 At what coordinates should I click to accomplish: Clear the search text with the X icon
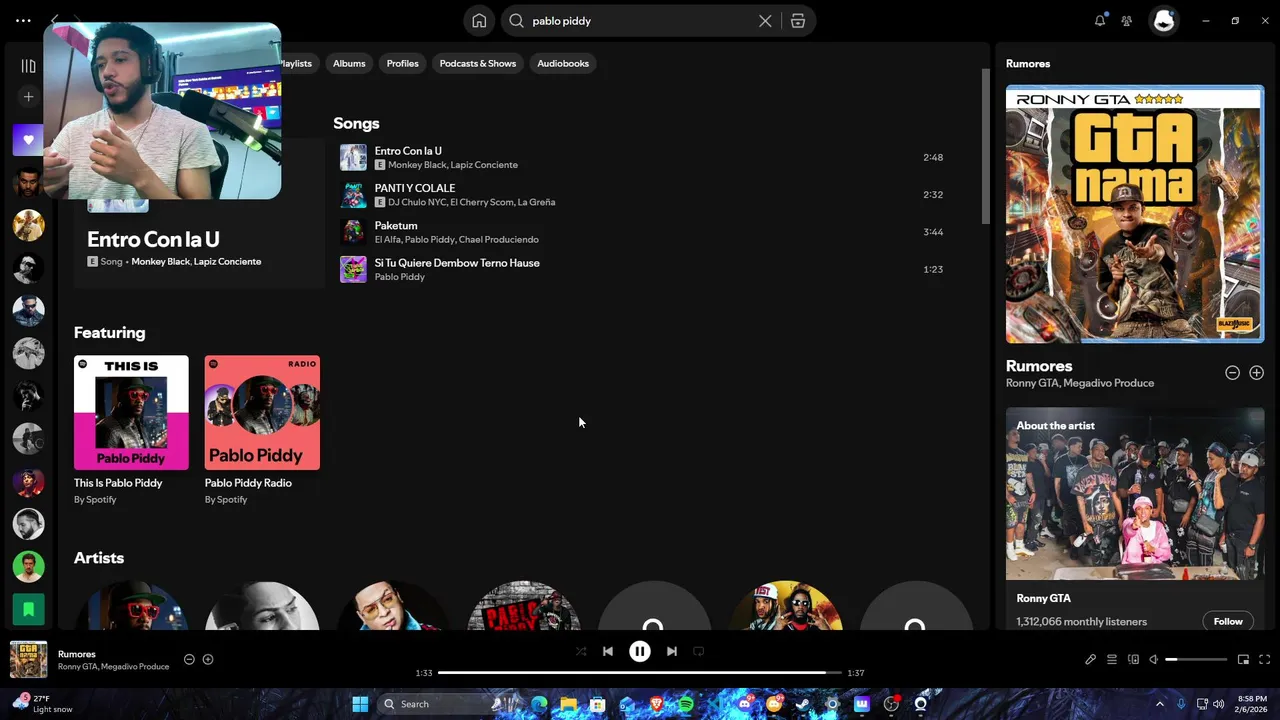[765, 21]
